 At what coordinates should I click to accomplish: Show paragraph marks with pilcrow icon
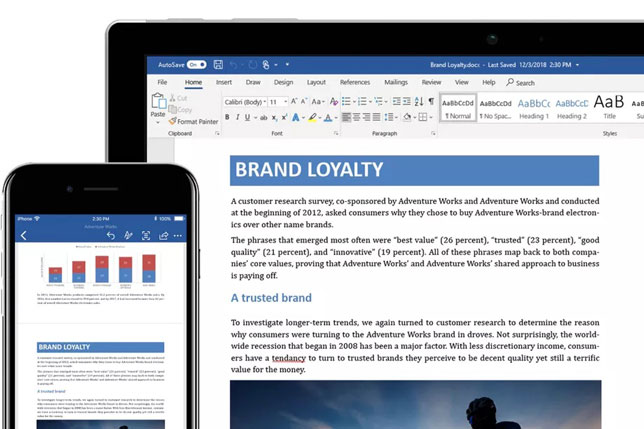[431, 101]
